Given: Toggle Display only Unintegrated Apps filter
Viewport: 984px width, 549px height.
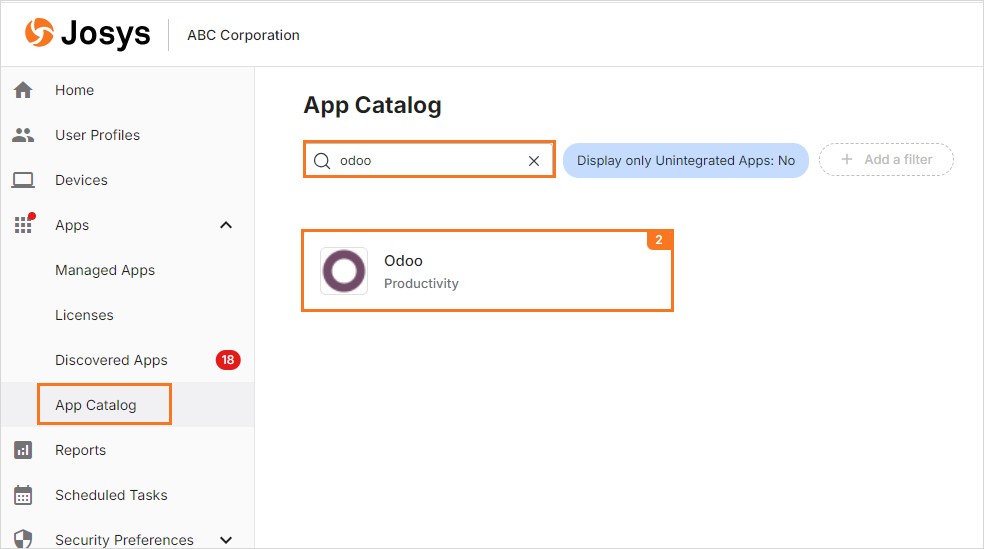Looking at the screenshot, I should (686, 161).
